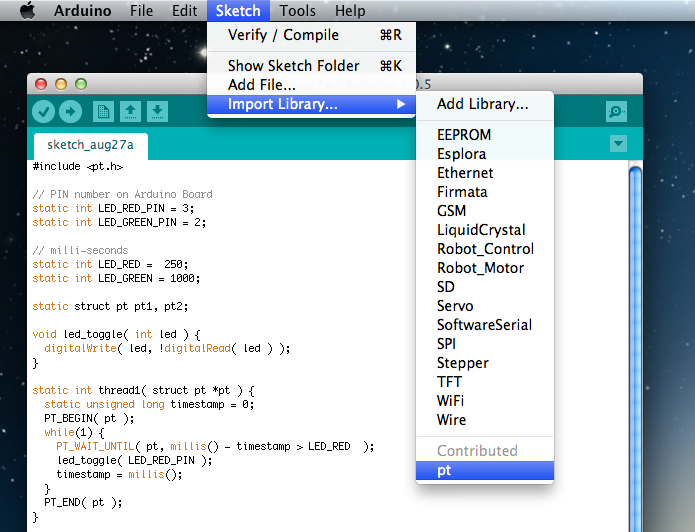Viewport: 695px width, 532px height.
Task: Import the TFT library
Action: pos(485,382)
